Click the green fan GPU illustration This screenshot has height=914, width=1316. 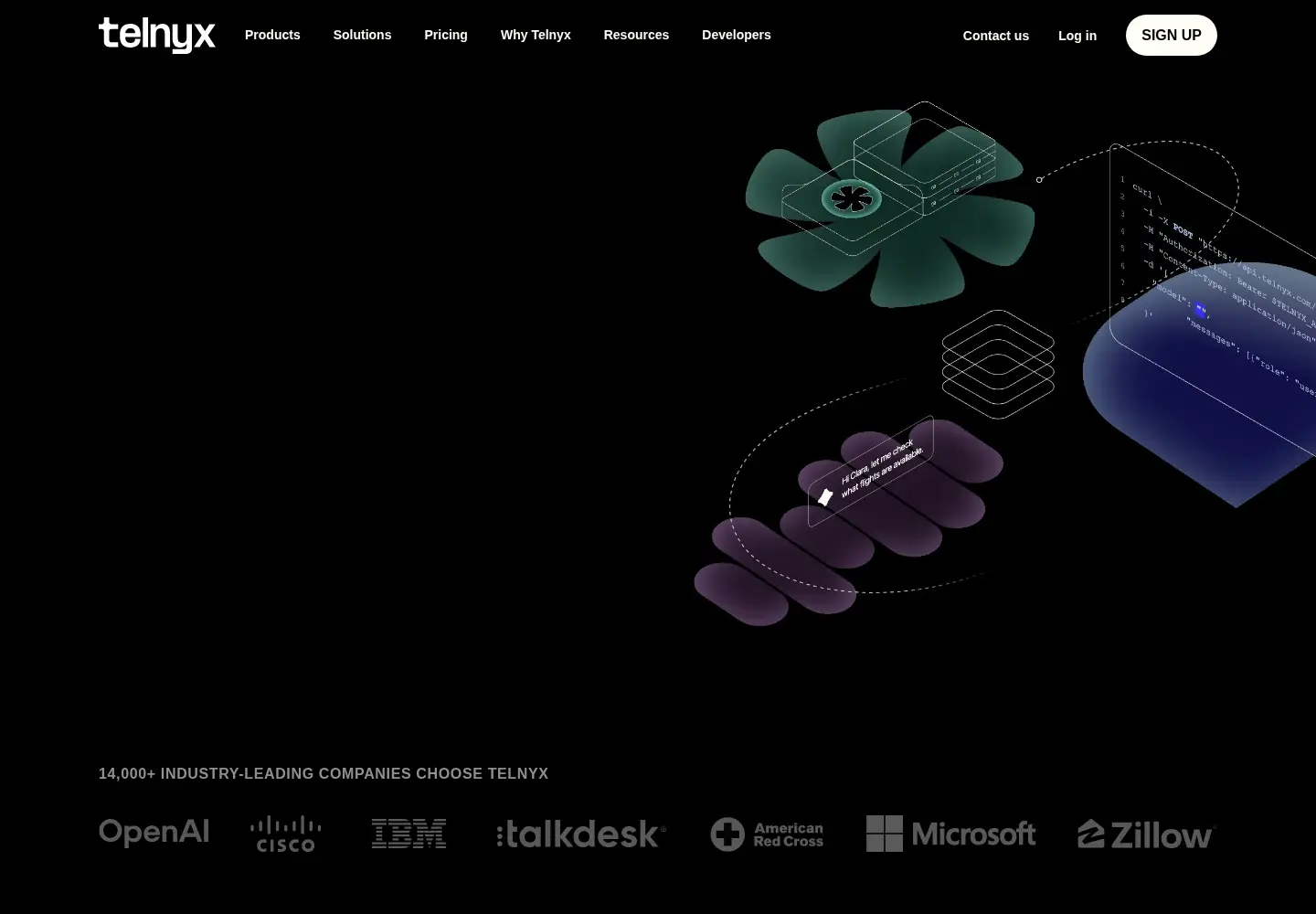(891, 206)
